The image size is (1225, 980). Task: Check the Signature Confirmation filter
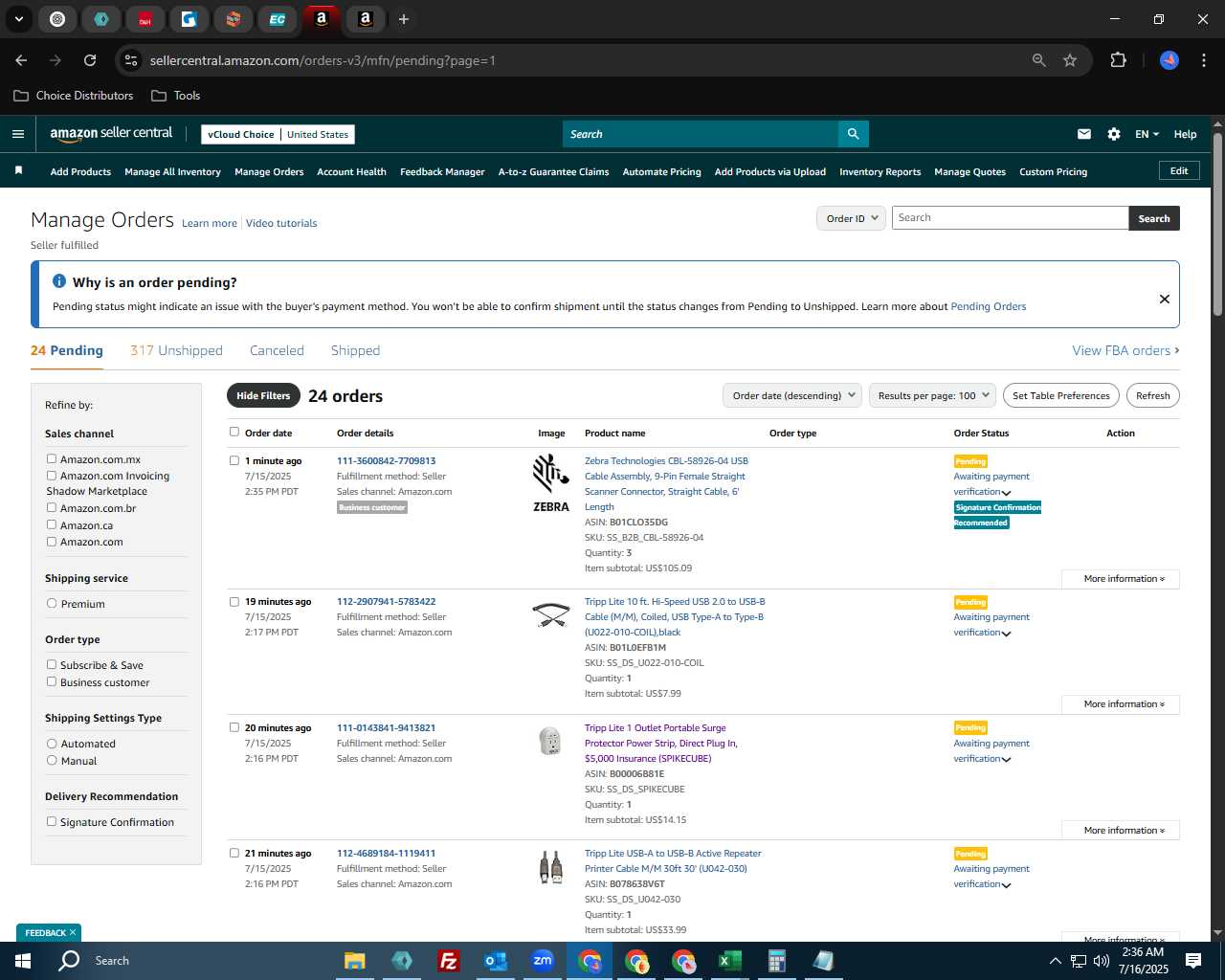(x=52, y=822)
